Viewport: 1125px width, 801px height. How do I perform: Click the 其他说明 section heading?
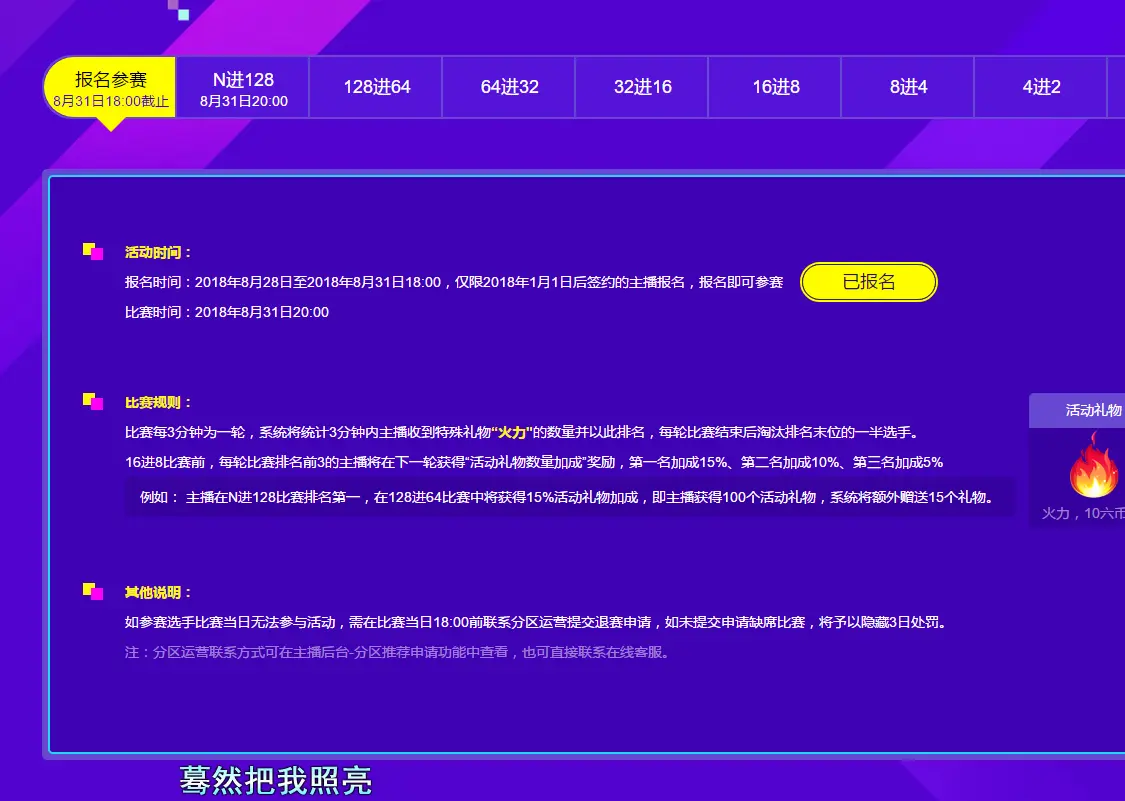click(158, 593)
